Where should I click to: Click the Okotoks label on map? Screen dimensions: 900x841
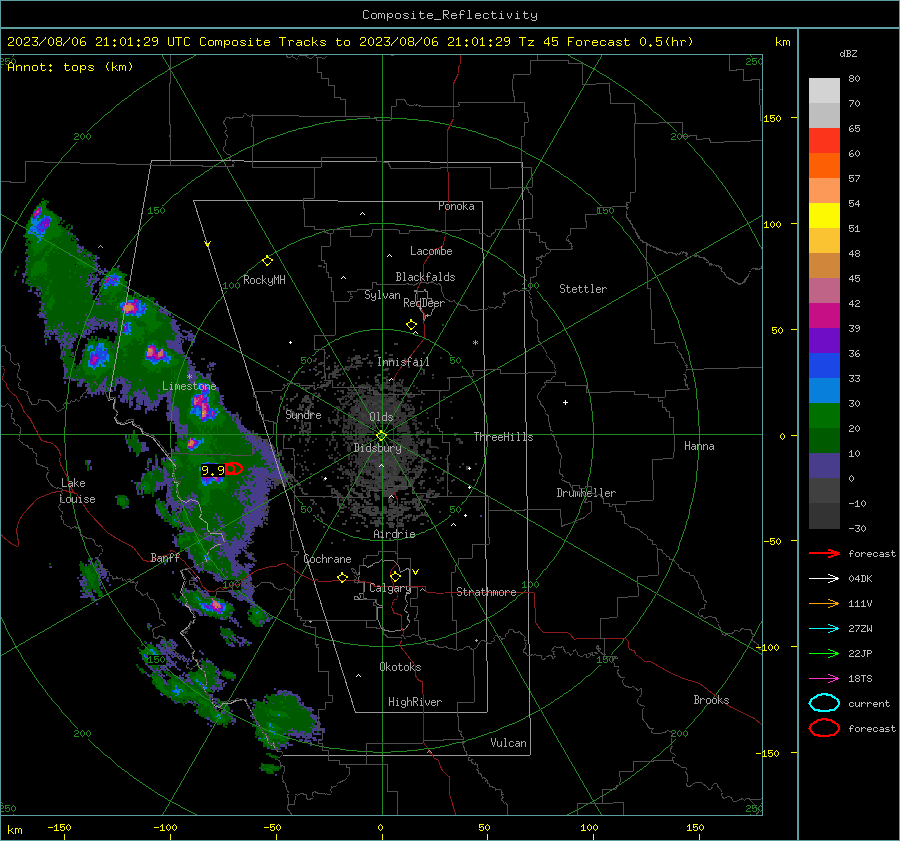[399, 667]
